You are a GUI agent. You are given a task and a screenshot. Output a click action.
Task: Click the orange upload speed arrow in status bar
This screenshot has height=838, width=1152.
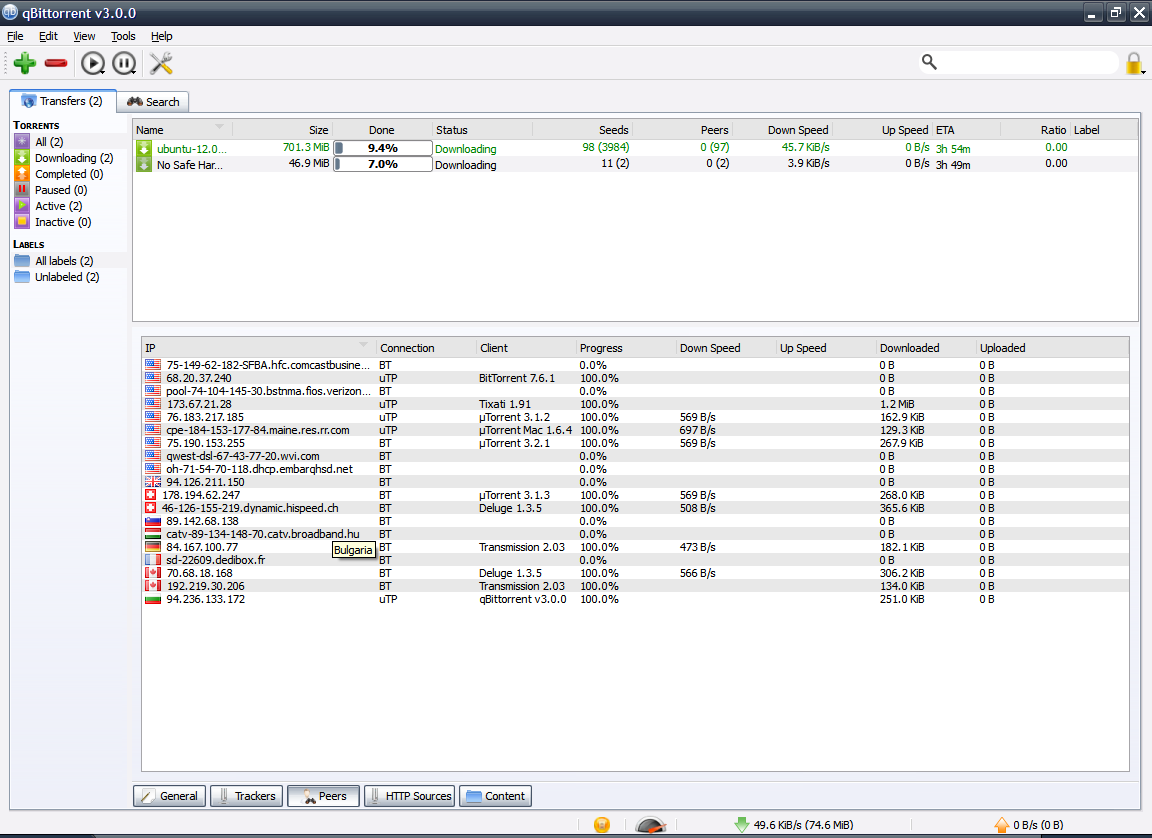[x=1001, y=825]
